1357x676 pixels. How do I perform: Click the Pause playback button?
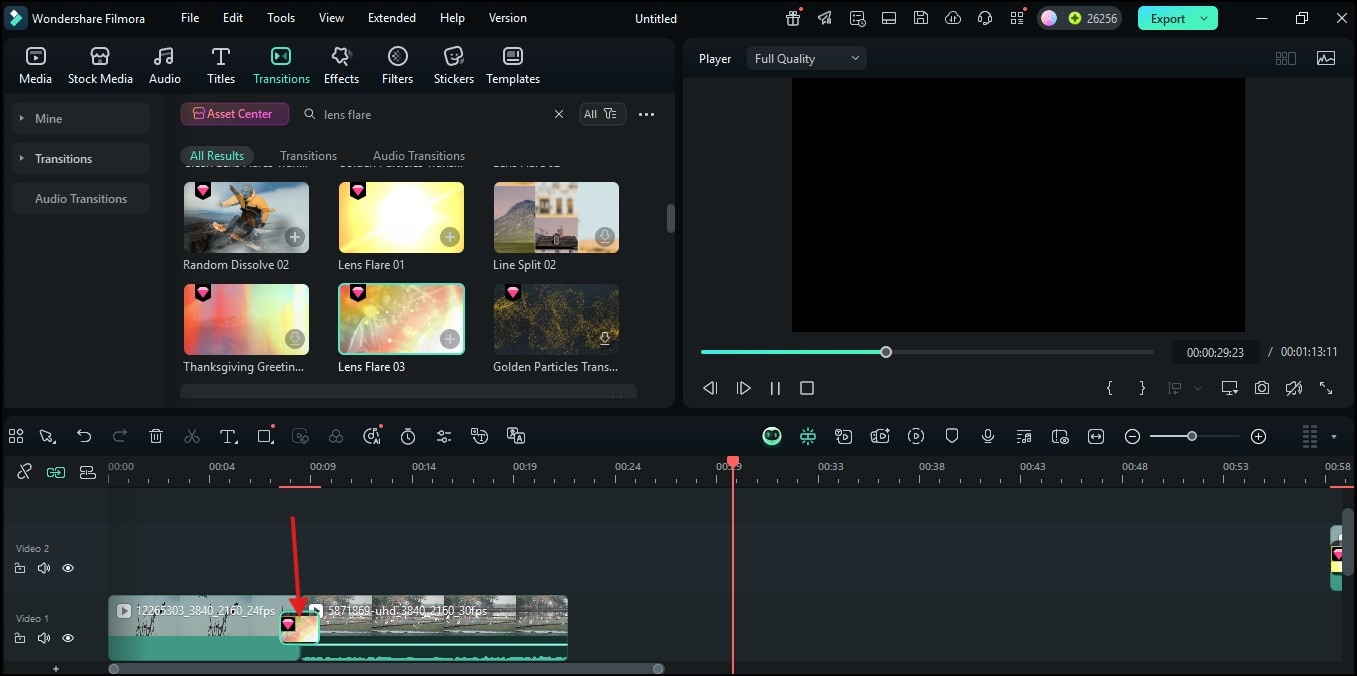[x=775, y=388]
